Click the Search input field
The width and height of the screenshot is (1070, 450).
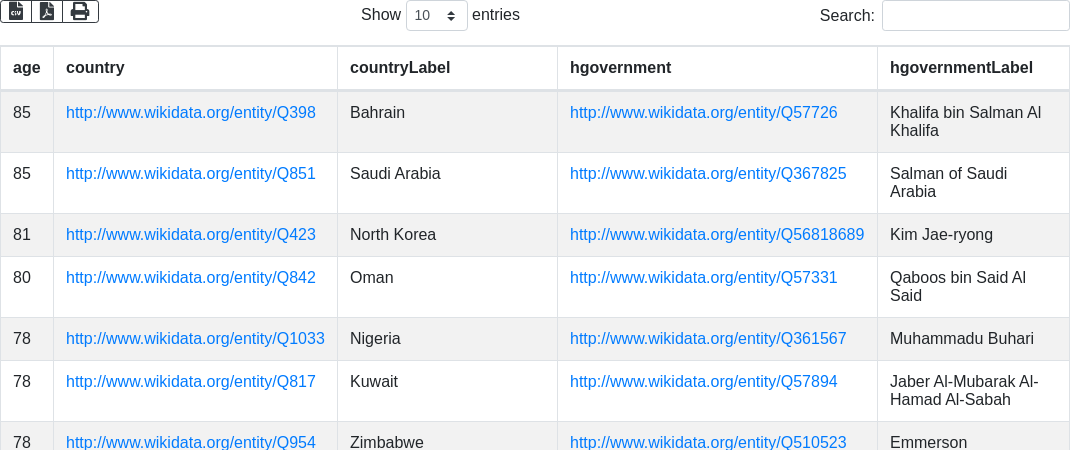tap(975, 15)
